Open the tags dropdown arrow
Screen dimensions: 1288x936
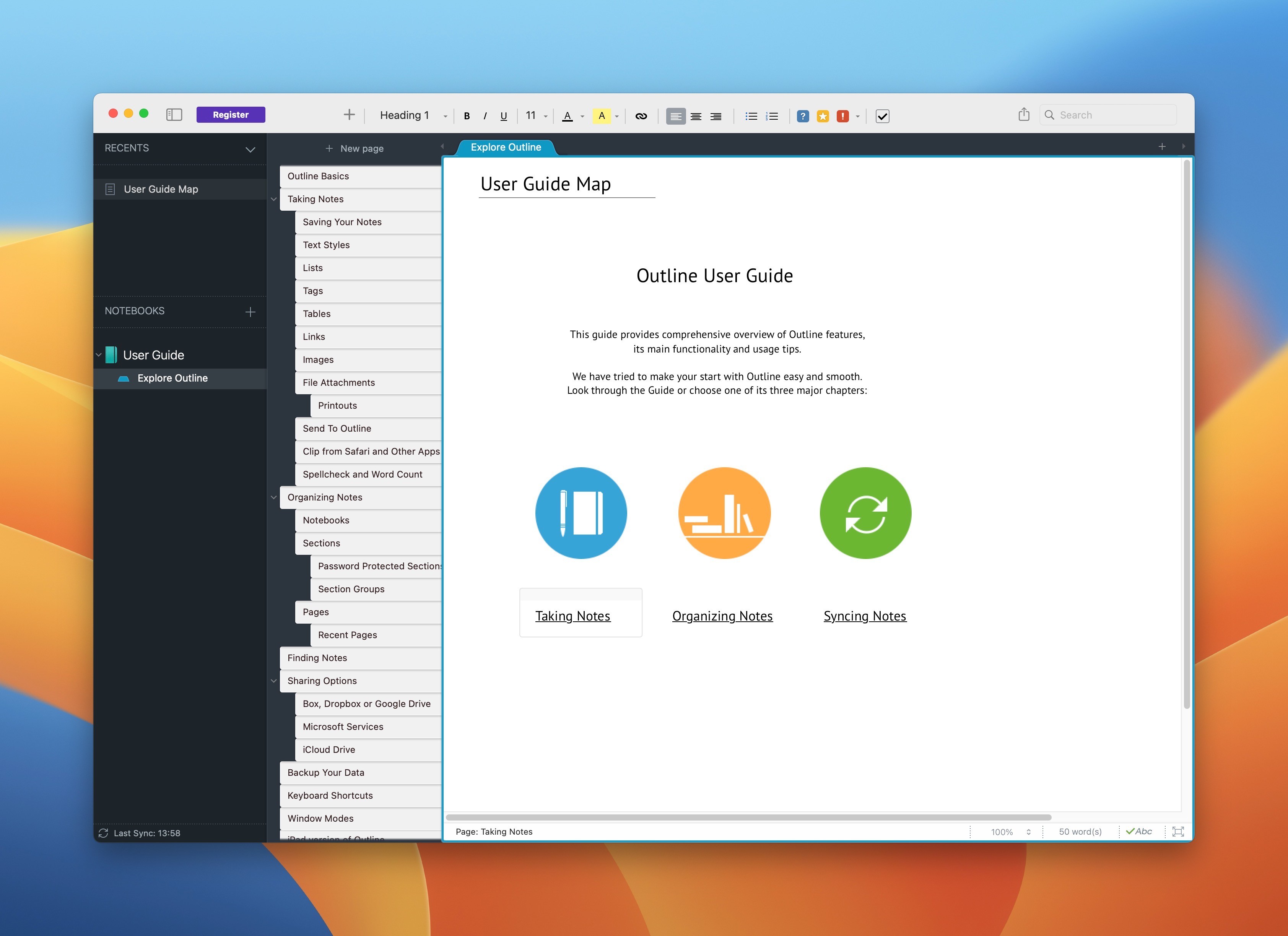[857, 117]
